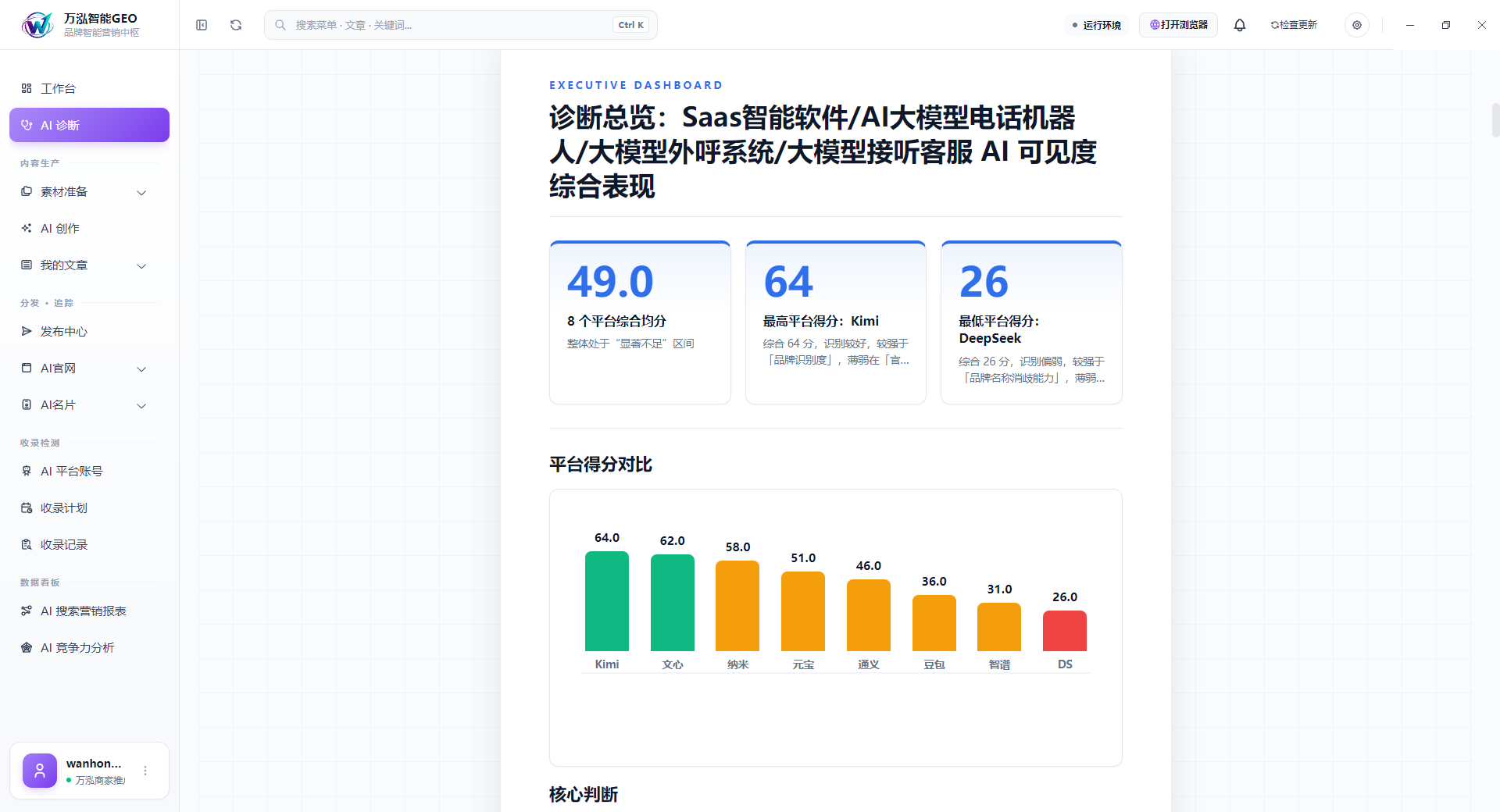1500x812 pixels.
Task: Click the red DS bar
Action: pyautogui.click(x=1065, y=631)
